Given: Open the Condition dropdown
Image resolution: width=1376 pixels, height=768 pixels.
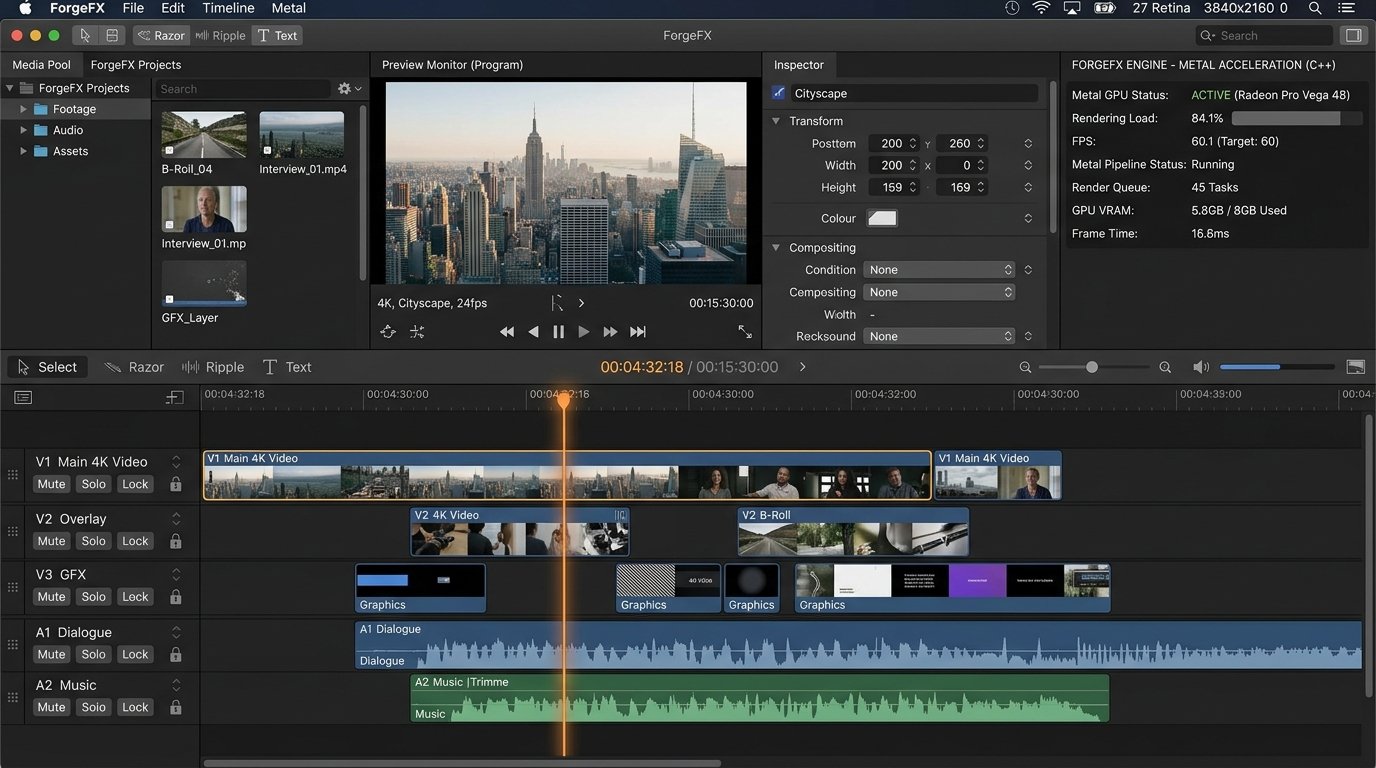Looking at the screenshot, I should 939,270.
